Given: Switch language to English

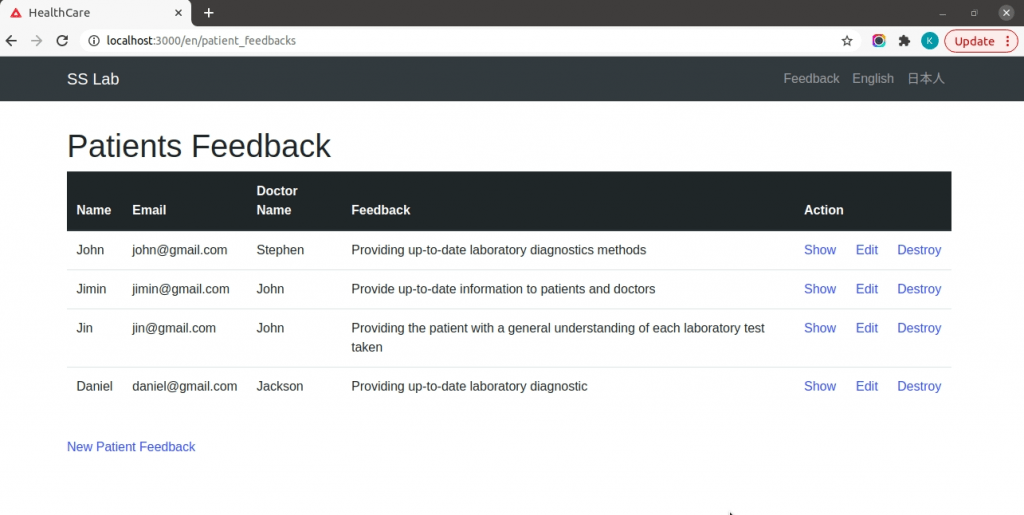Looking at the screenshot, I should (872, 78).
